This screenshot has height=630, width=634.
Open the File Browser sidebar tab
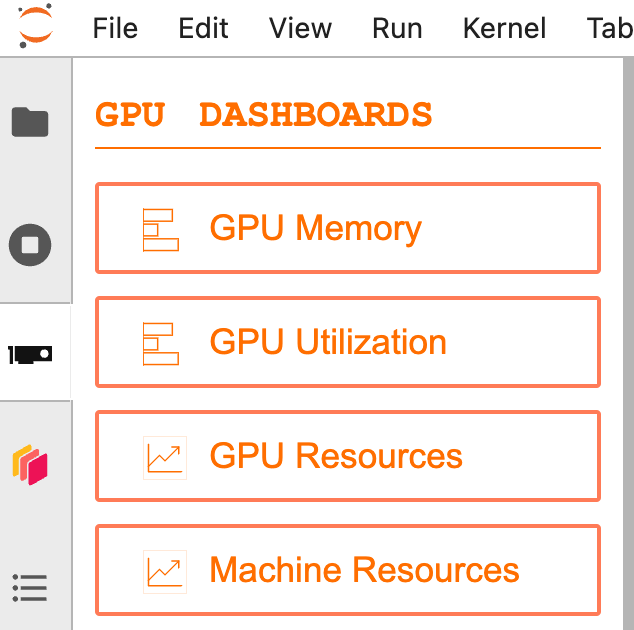click(30, 122)
